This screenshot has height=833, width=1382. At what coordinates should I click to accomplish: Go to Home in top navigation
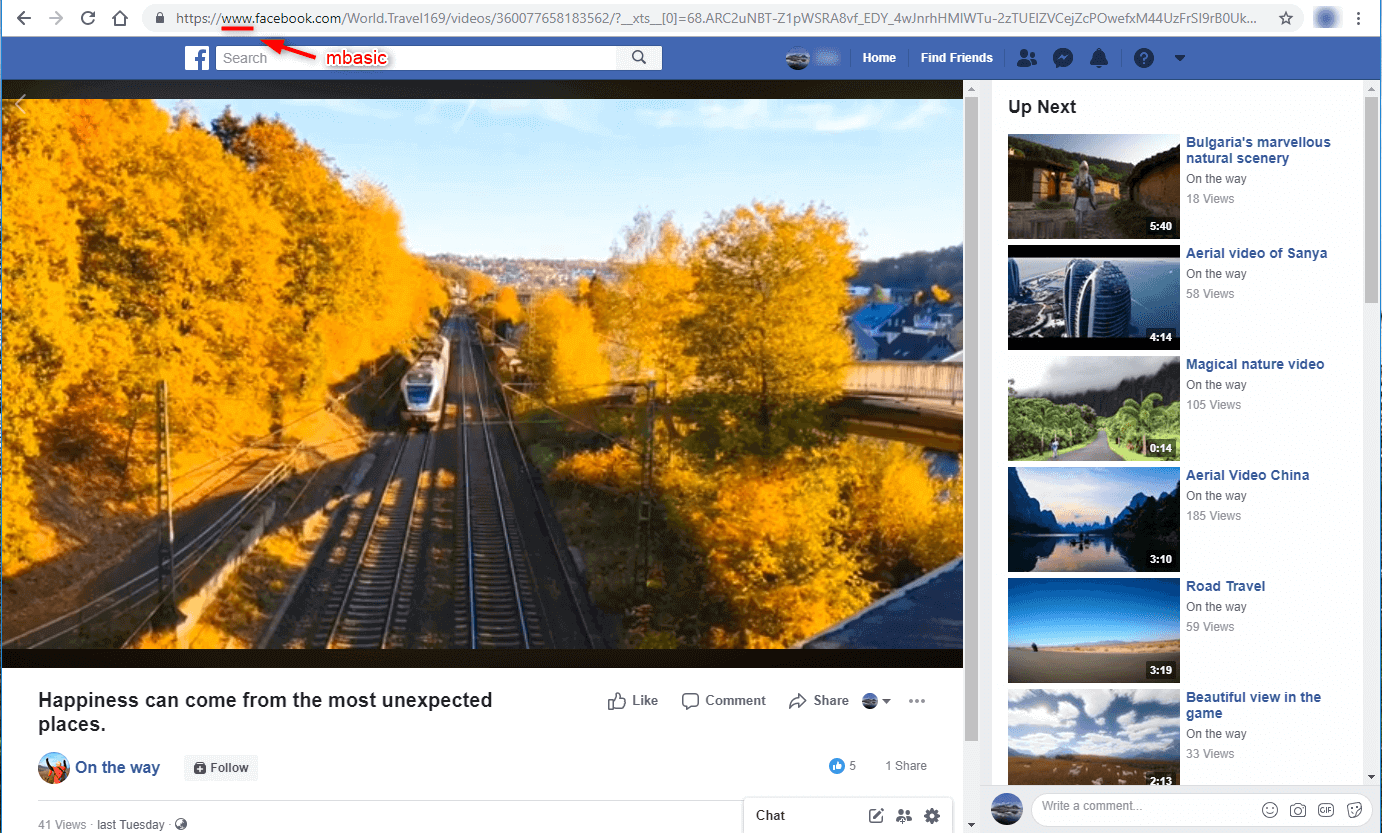879,58
